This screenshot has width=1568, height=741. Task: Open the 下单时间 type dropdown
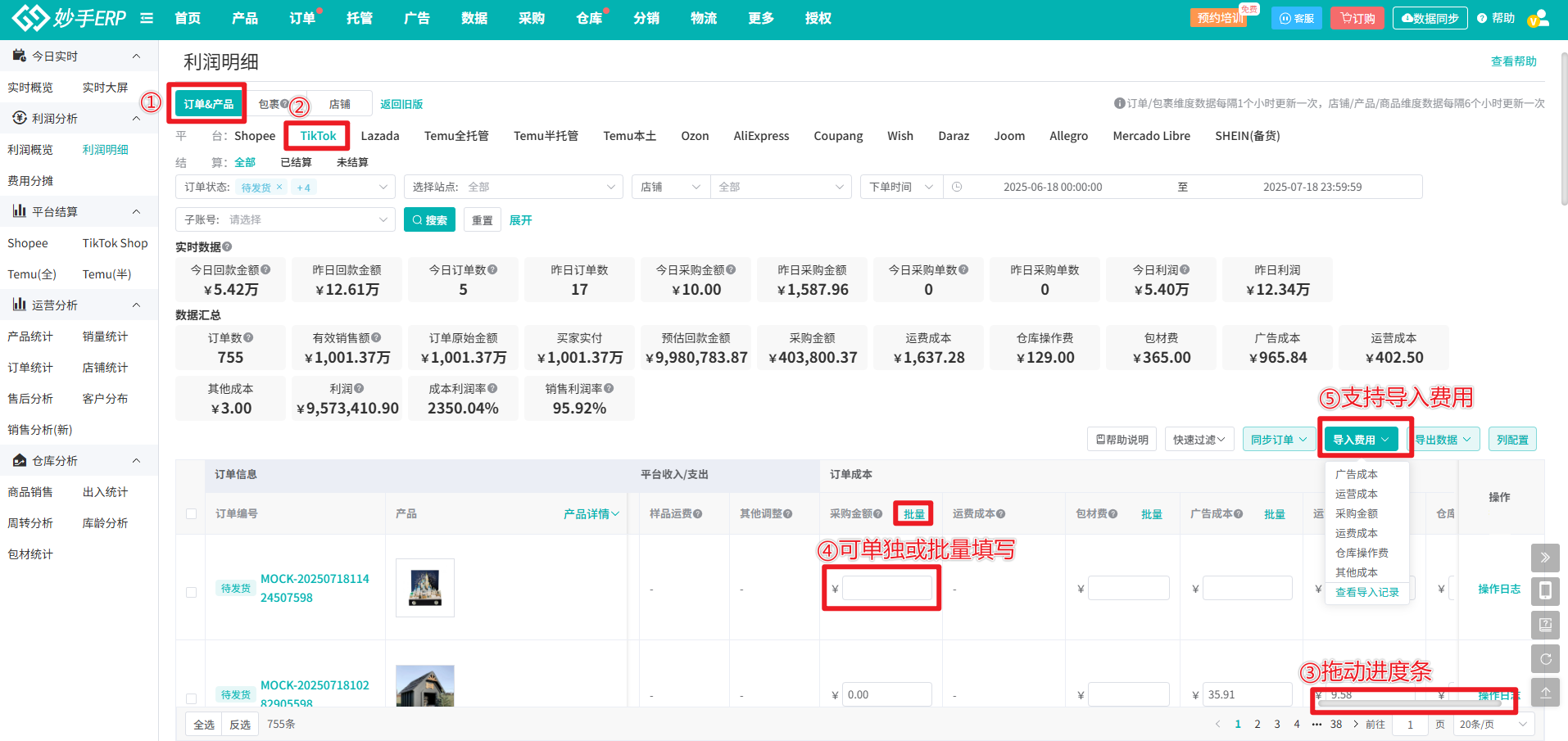[x=901, y=187]
